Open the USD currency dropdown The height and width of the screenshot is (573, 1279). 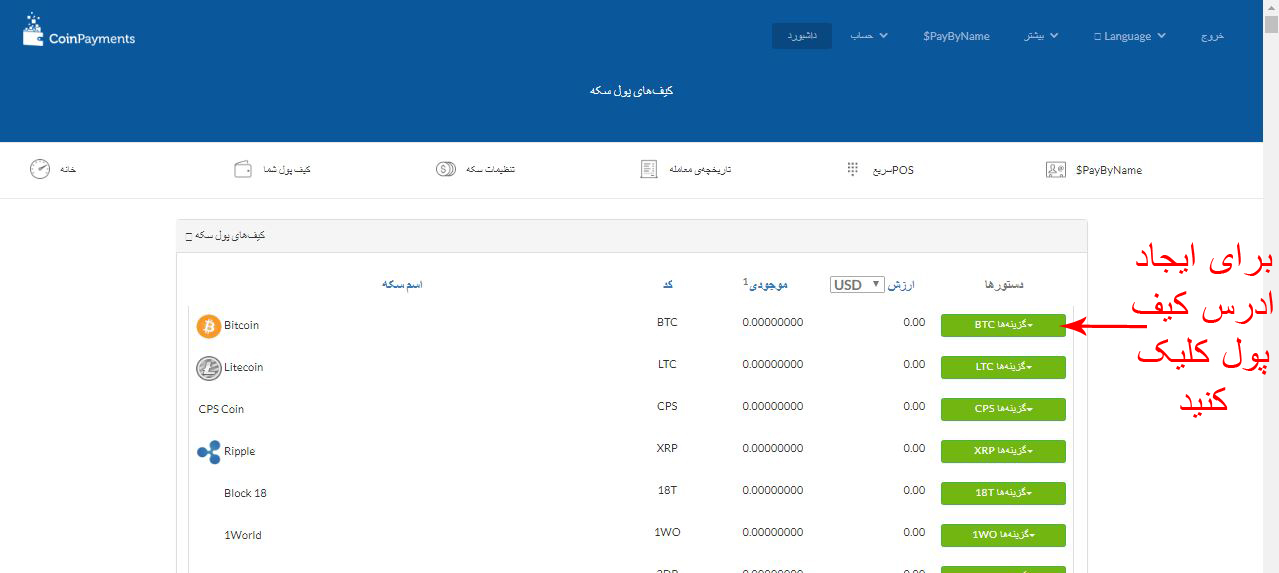tap(857, 285)
